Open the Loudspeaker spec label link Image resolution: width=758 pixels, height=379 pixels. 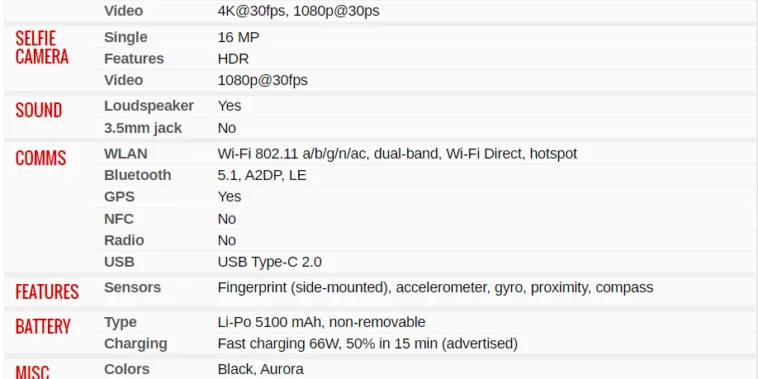click(149, 106)
